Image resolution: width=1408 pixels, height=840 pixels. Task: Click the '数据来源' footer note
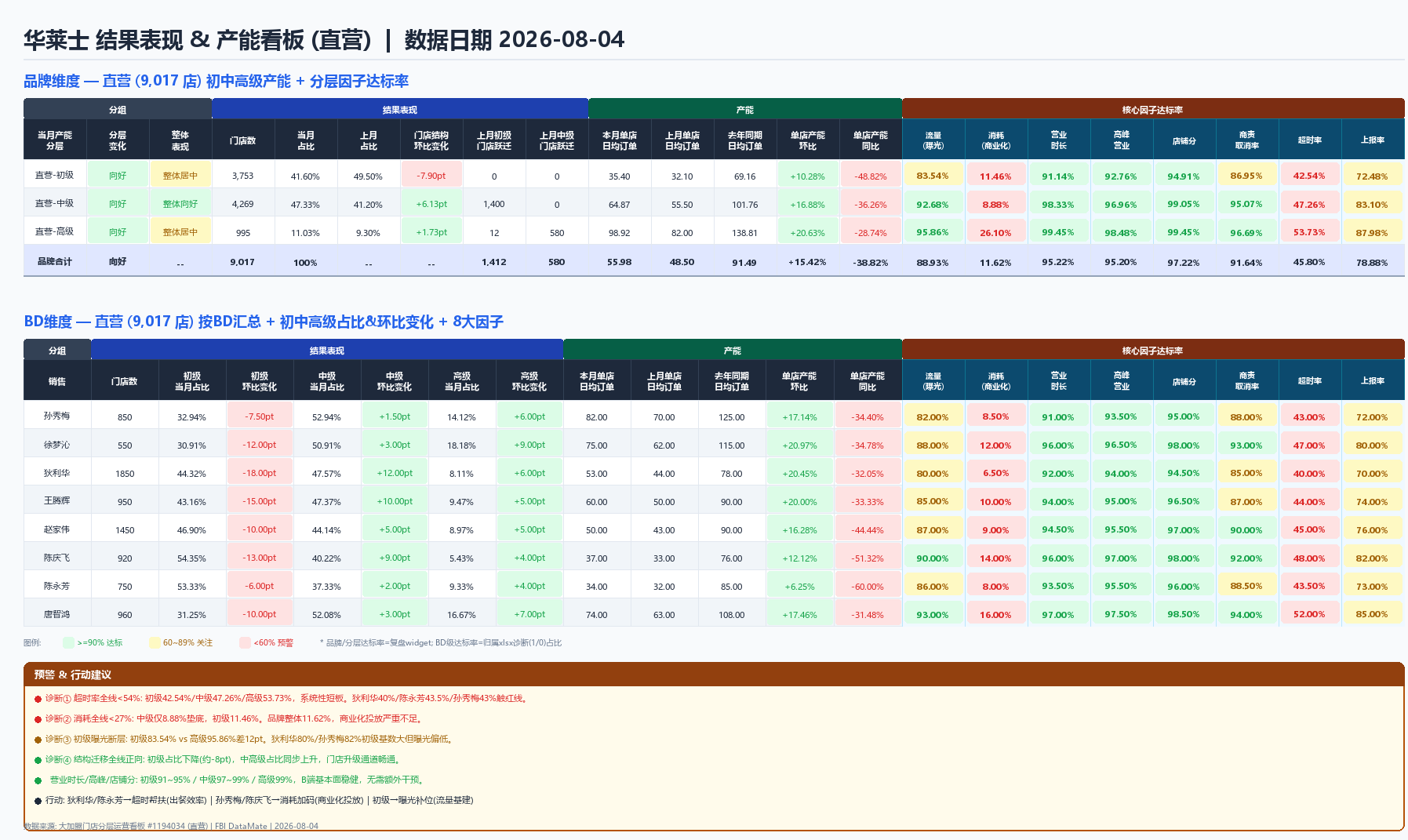point(171,826)
